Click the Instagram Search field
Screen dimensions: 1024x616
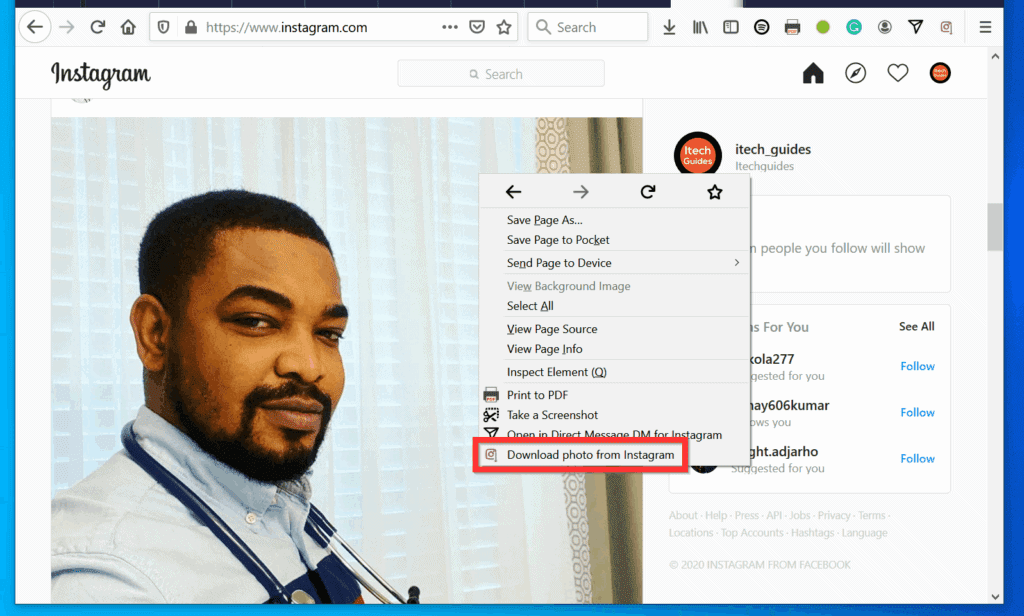click(501, 74)
